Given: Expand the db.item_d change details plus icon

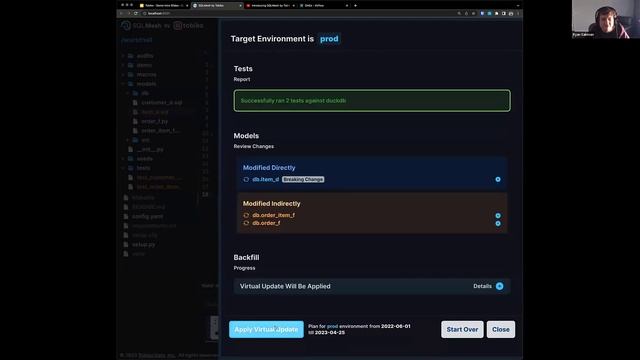Looking at the screenshot, I should (498, 179).
